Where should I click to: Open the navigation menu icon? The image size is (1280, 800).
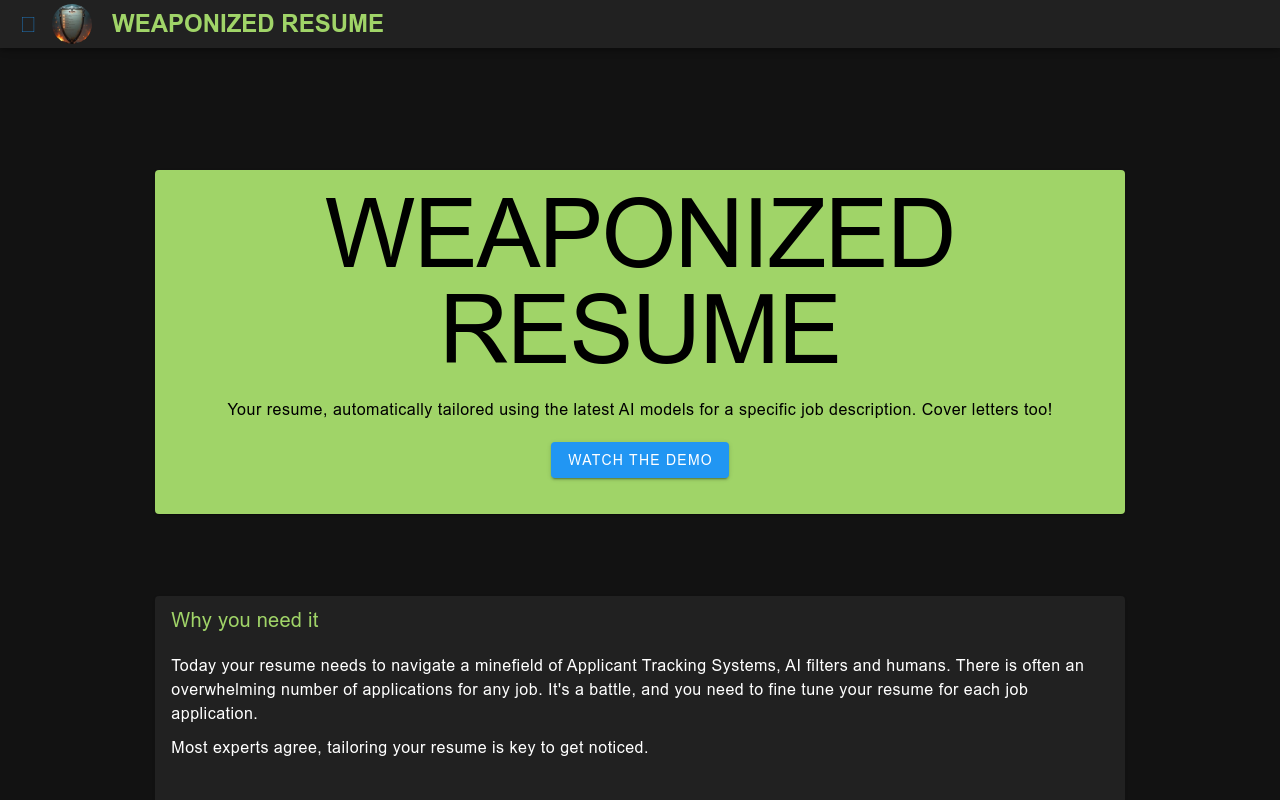[28, 24]
